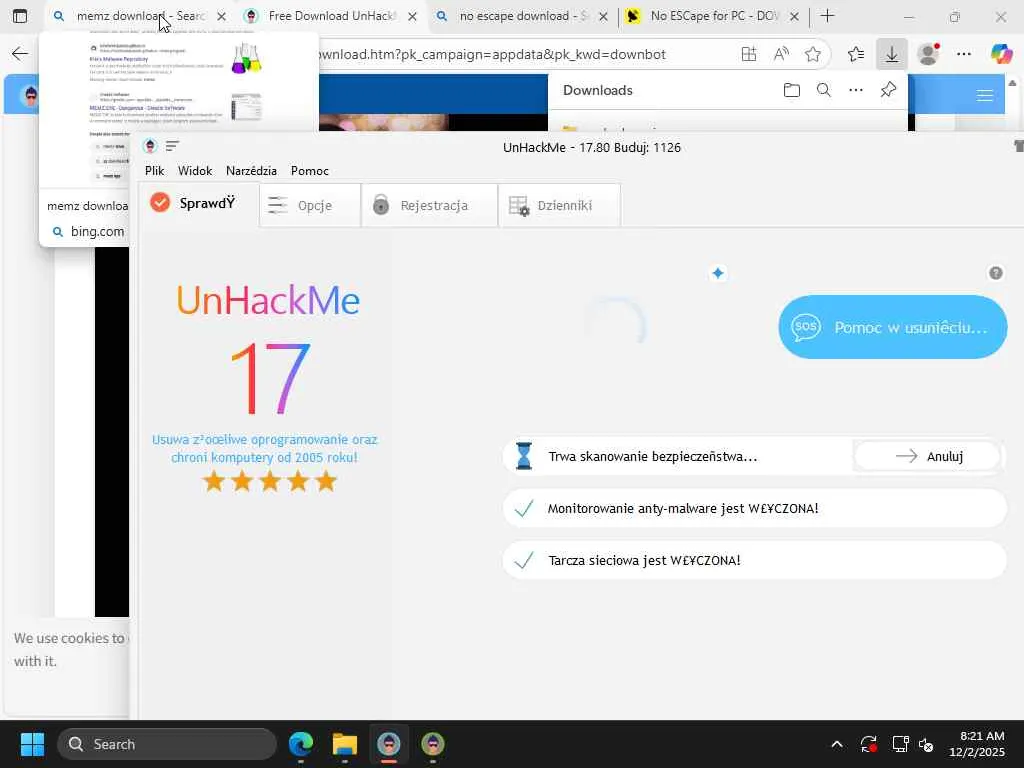The width and height of the screenshot is (1024, 768).
Task: Click the Tarcza sieciowa status row
Action: (755, 560)
